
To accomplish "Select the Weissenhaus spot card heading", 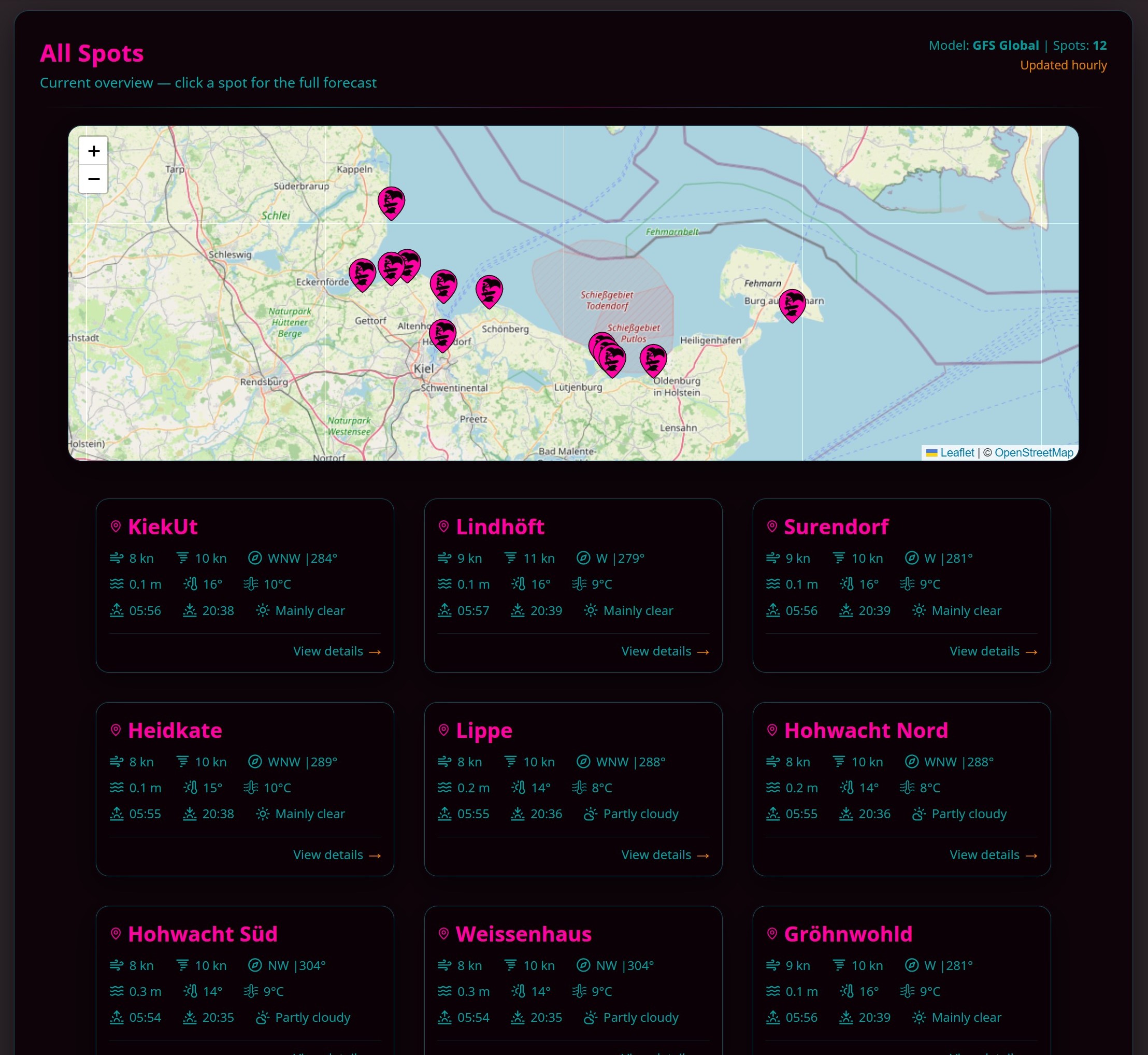I will pyautogui.click(x=523, y=934).
